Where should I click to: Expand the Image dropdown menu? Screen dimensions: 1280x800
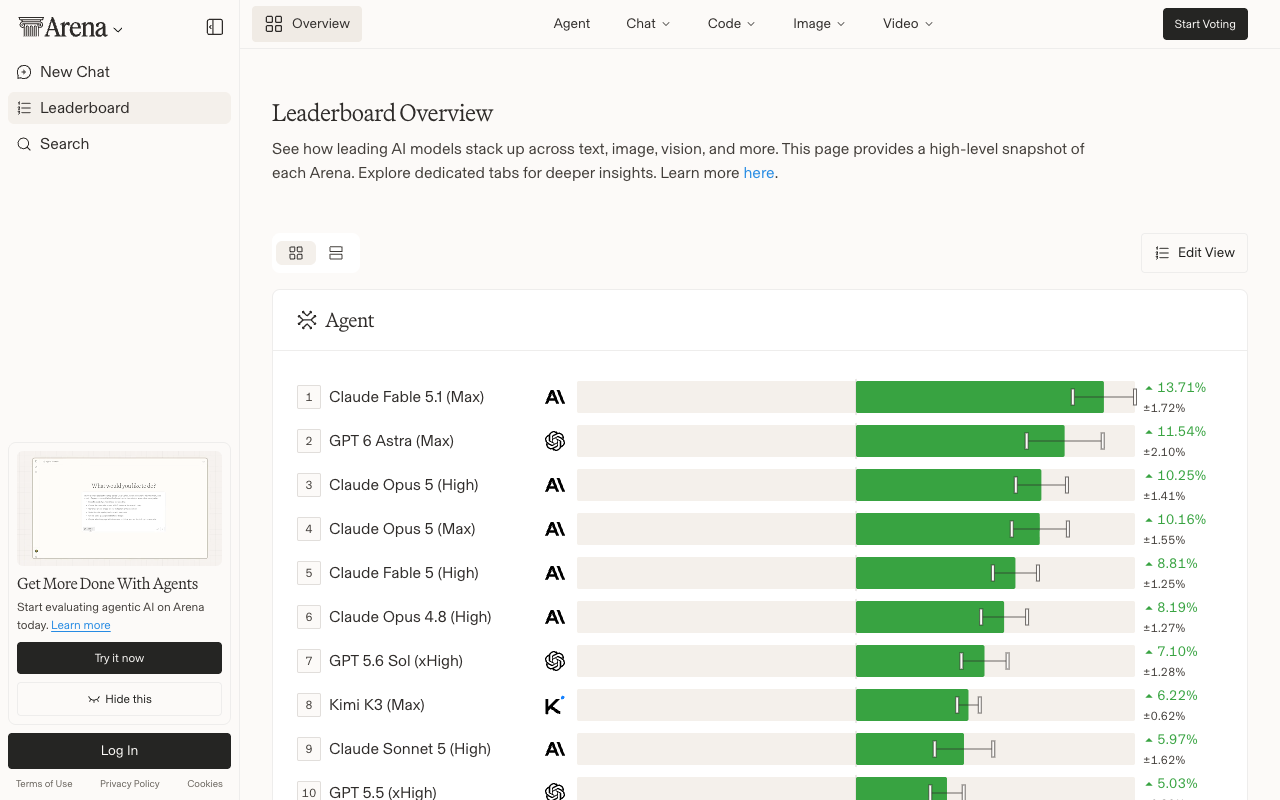pyautogui.click(x=819, y=24)
